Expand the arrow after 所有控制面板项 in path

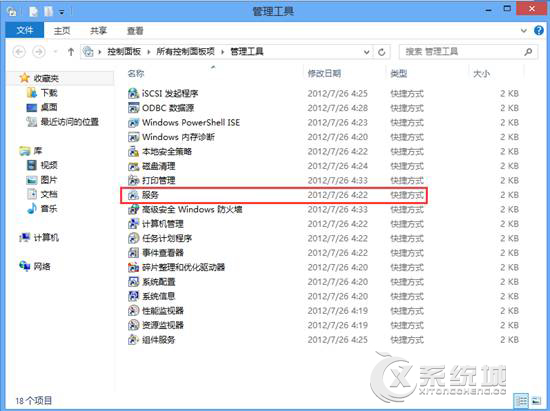[223, 52]
